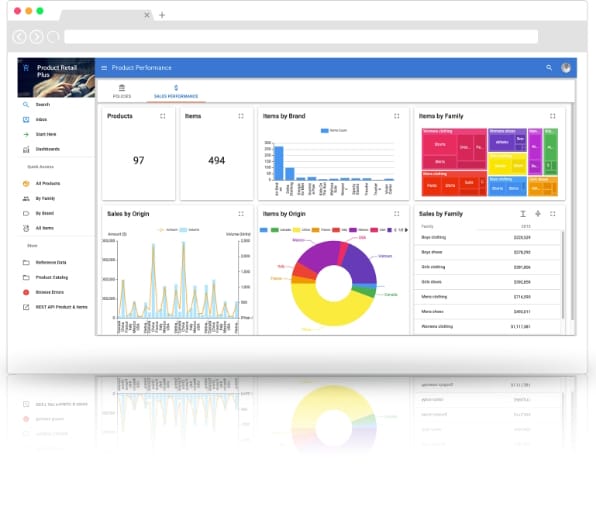596x513 pixels.
Task: Expand the Items card to fullscreen
Action: tap(241, 116)
